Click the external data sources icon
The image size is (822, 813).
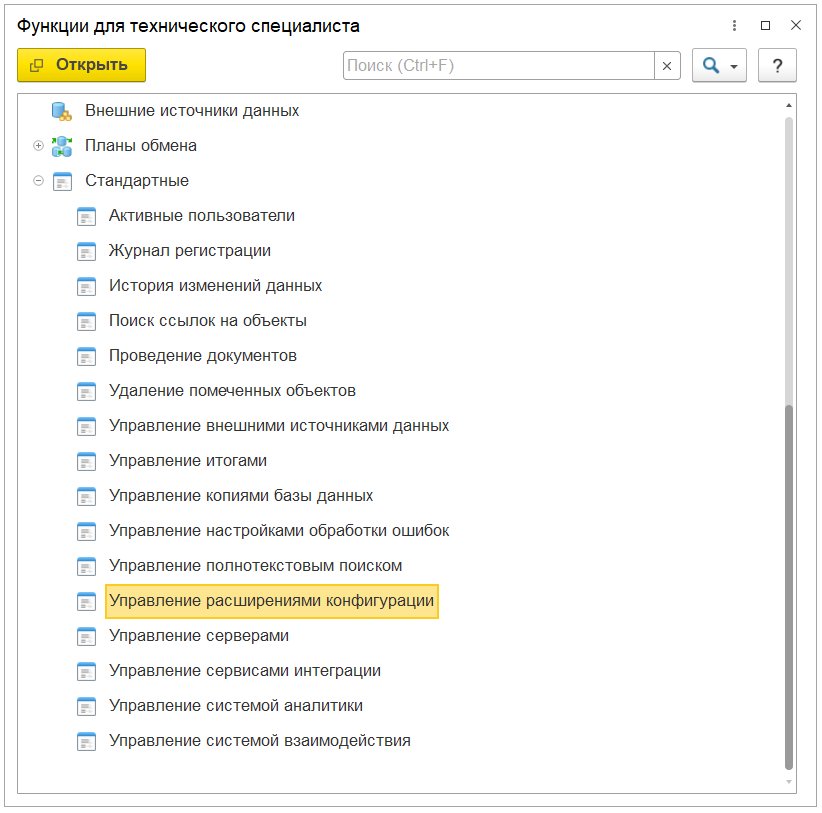click(x=62, y=111)
